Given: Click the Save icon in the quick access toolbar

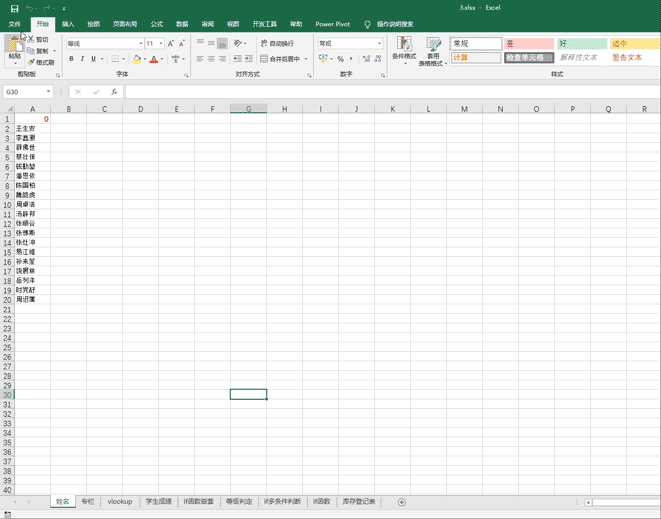Looking at the screenshot, I should click(x=14, y=8).
